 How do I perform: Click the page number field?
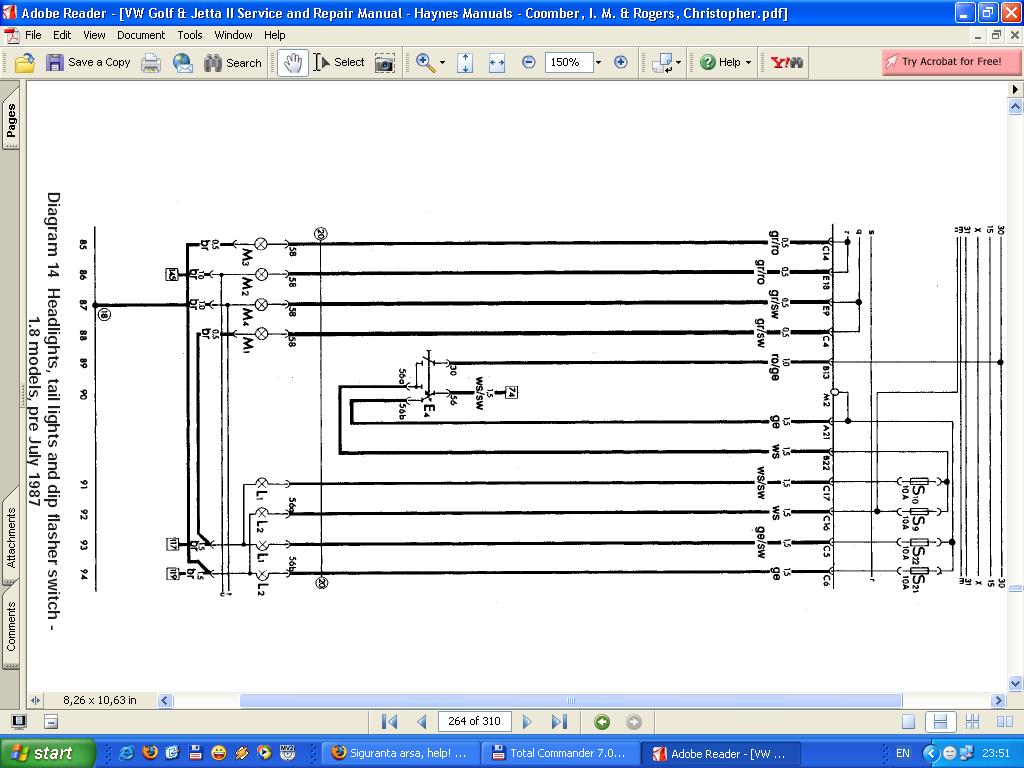(x=475, y=721)
